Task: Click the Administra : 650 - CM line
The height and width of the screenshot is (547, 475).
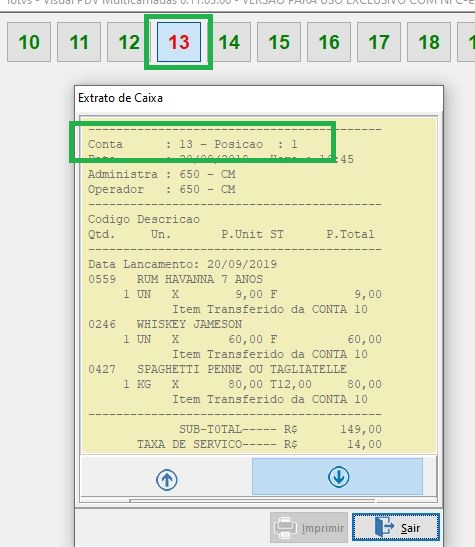Action: 161,174
